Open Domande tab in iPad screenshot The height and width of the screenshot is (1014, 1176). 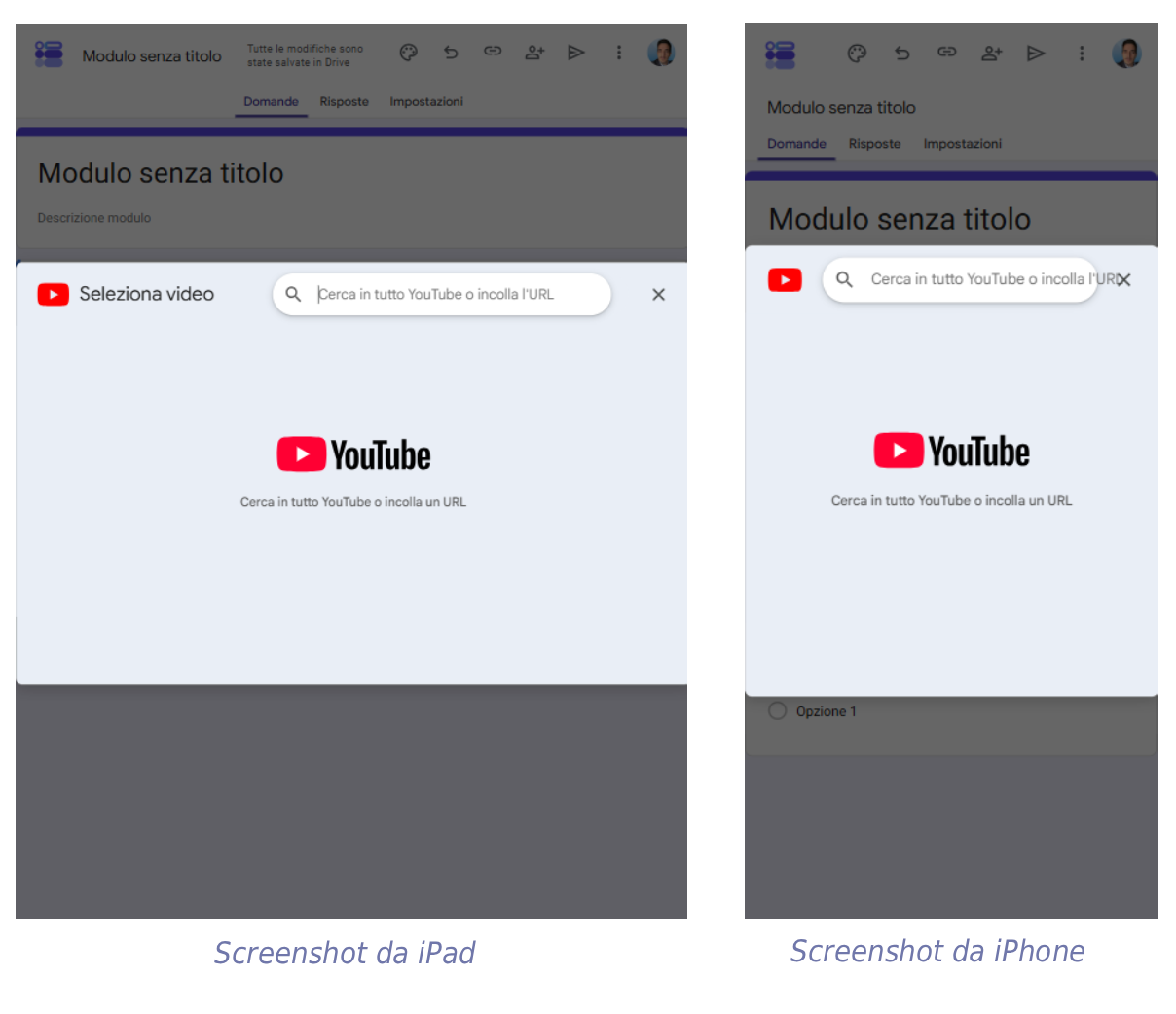[x=271, y=101]
